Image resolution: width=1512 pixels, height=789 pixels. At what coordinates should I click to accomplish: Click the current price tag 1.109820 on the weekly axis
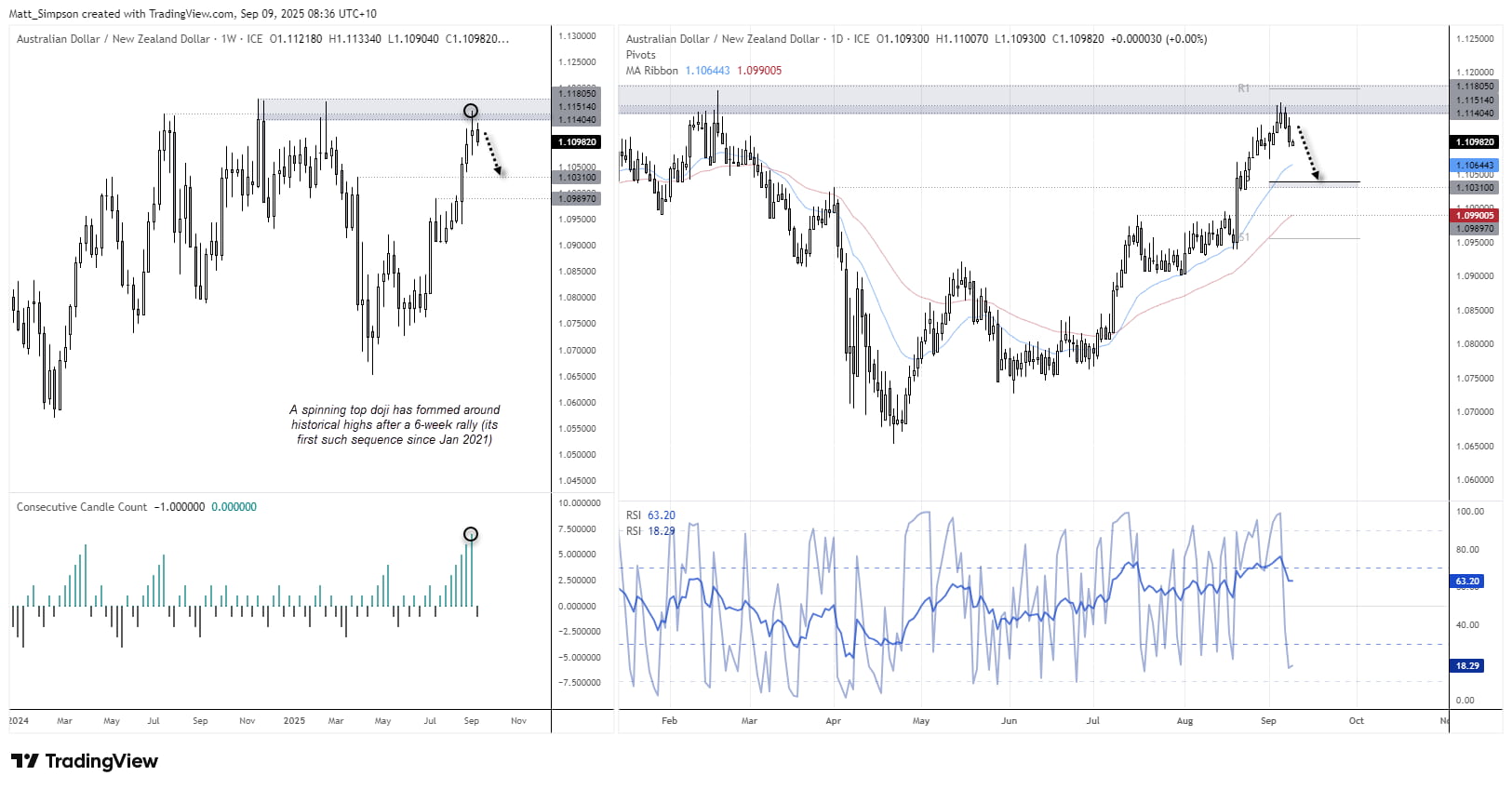coord(577,142)
